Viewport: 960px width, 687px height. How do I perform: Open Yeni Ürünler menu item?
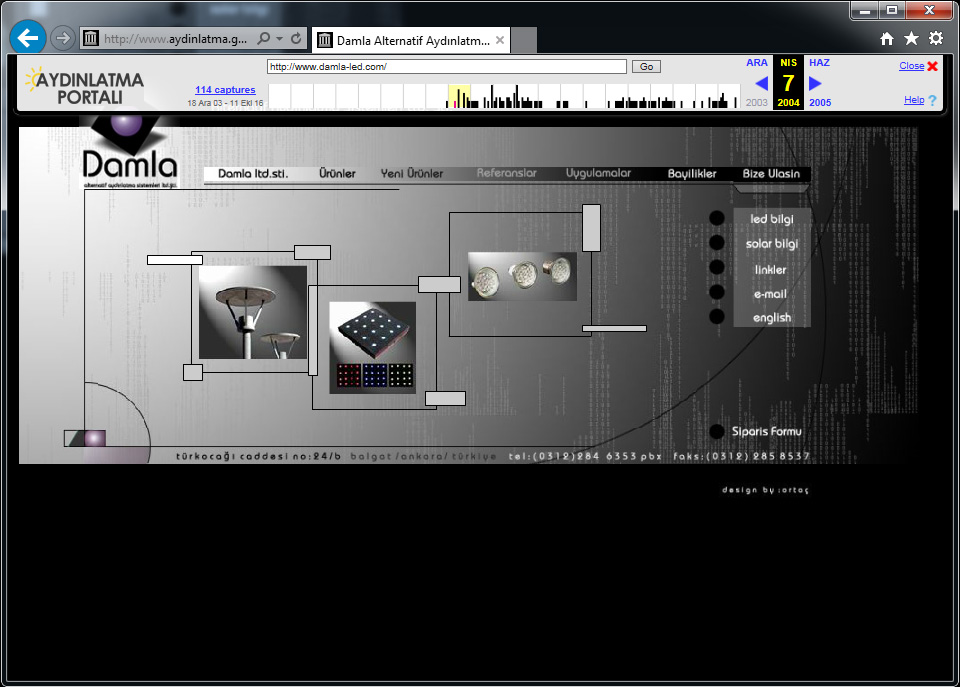coord(411,174)
